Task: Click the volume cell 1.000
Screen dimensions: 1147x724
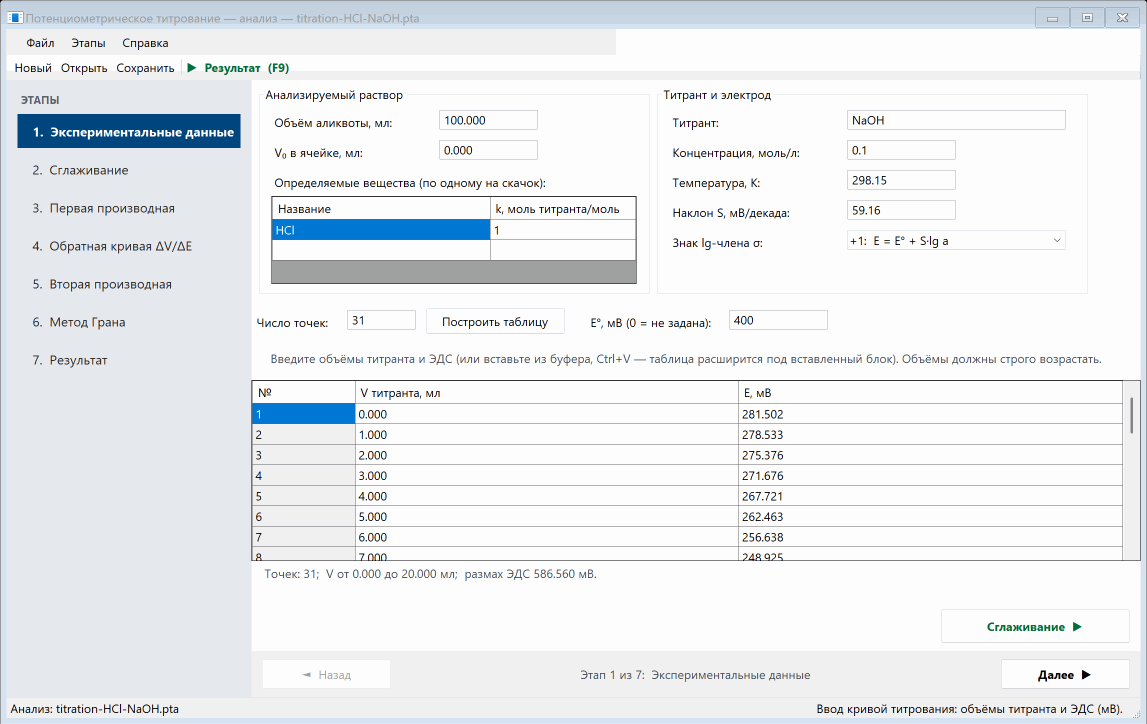Action: click(x=546, y=434)
